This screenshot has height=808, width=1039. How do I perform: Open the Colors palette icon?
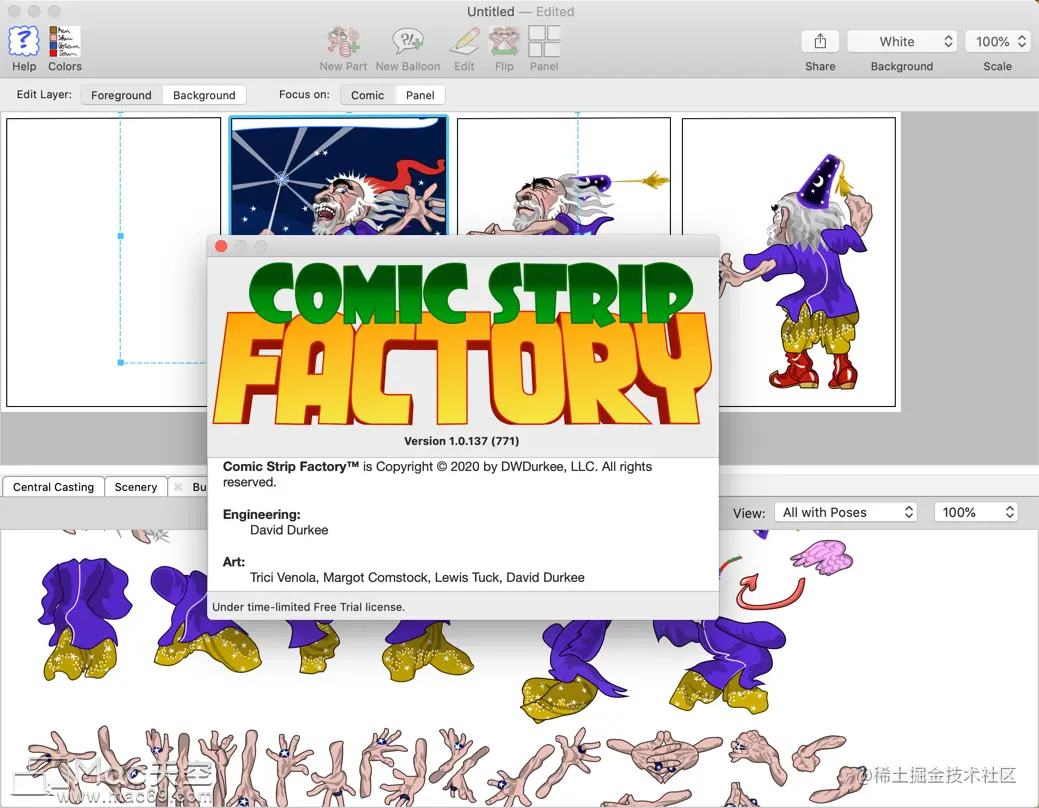(65, 41)
